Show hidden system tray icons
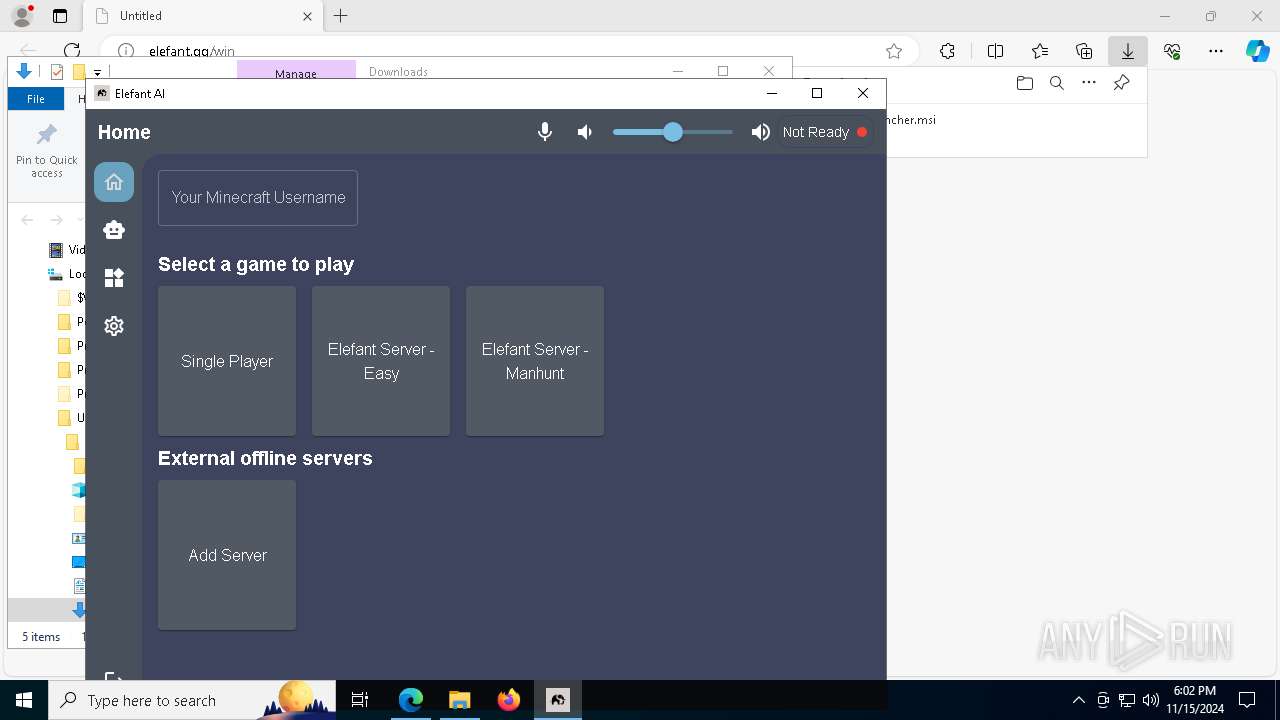Screen dimensions: 1280x720 click(1079, 700)
